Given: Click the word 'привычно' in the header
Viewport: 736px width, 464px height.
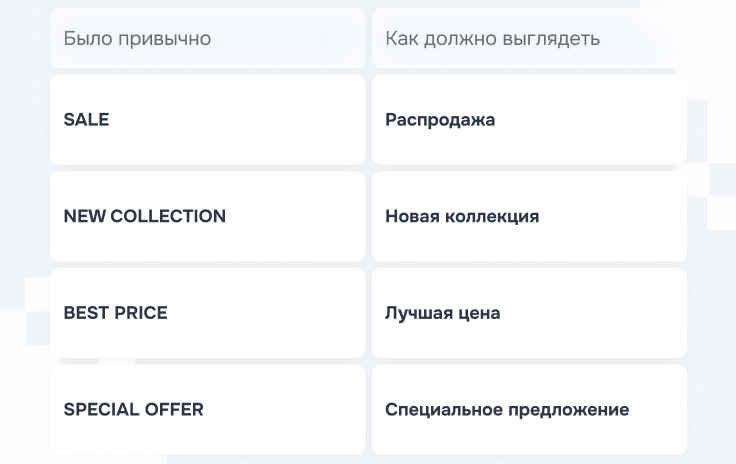Looking at the screenshot, I should [166, 39].
